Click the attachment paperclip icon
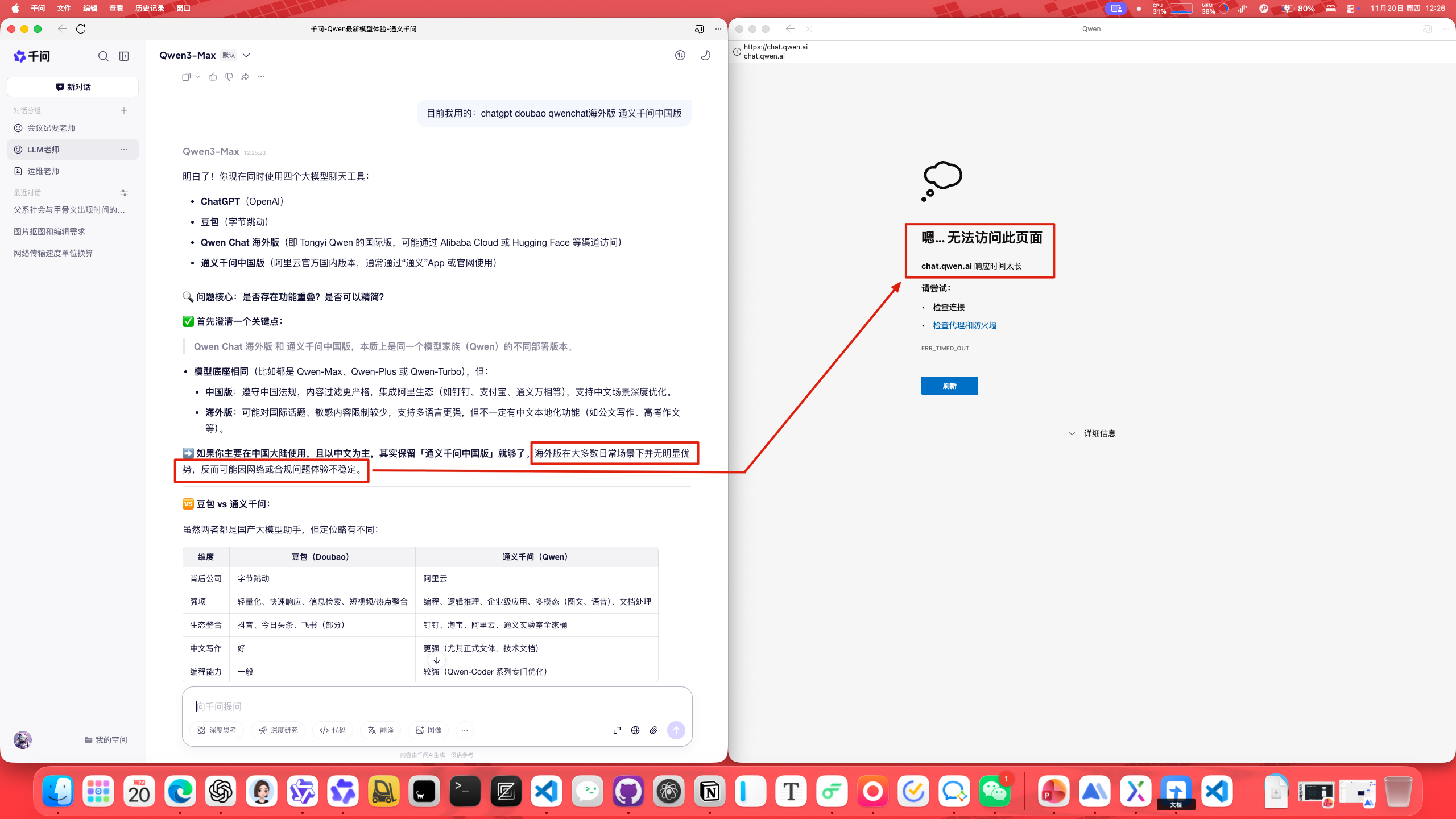The height and width of the screenshot is (819, 1456). (653, 730)
